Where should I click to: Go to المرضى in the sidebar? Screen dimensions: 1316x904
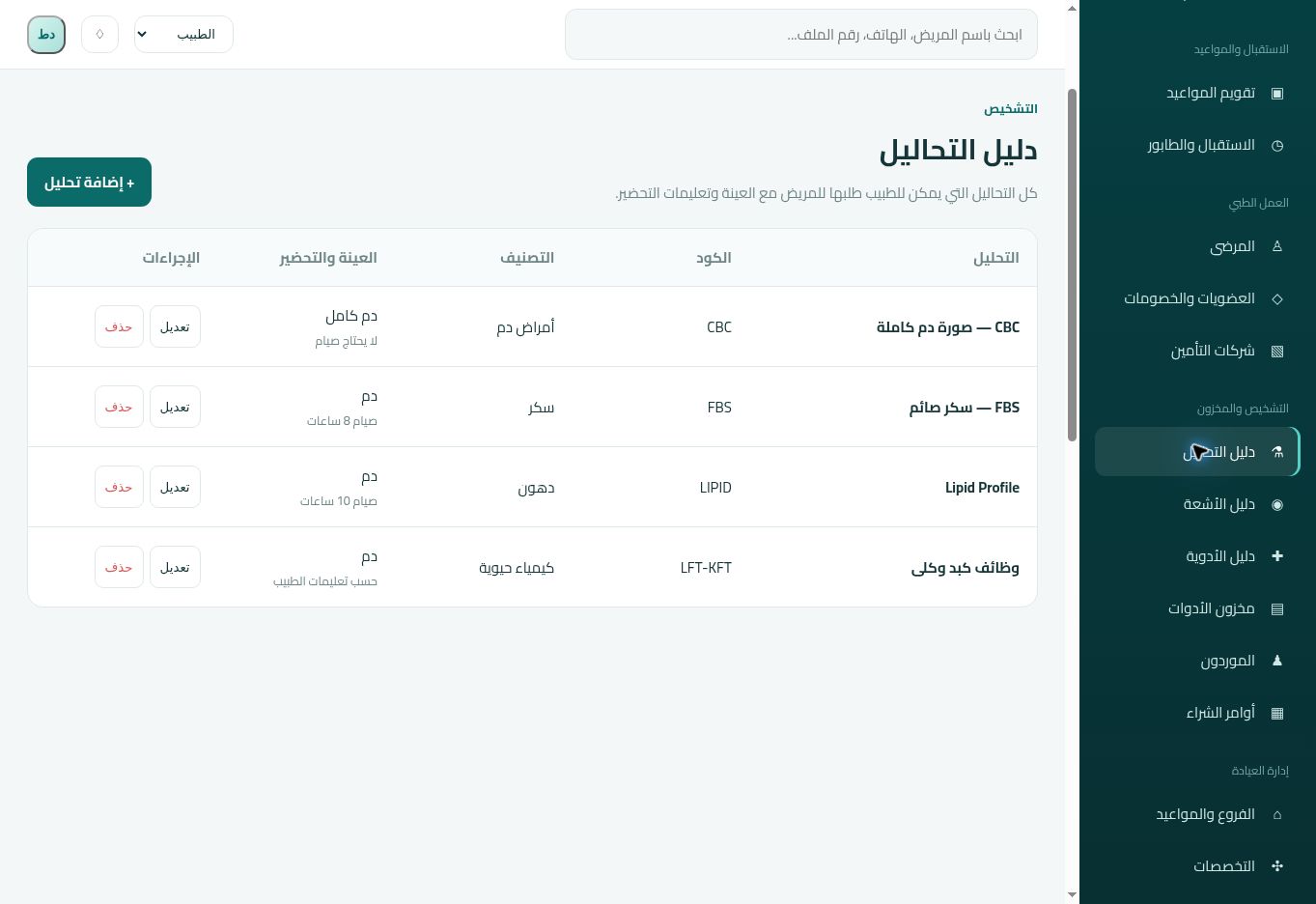click(1197, 246)
